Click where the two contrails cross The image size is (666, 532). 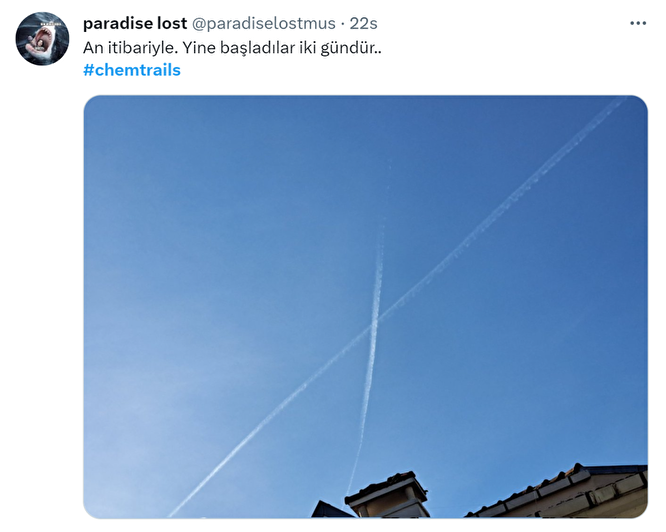point(375,325)
